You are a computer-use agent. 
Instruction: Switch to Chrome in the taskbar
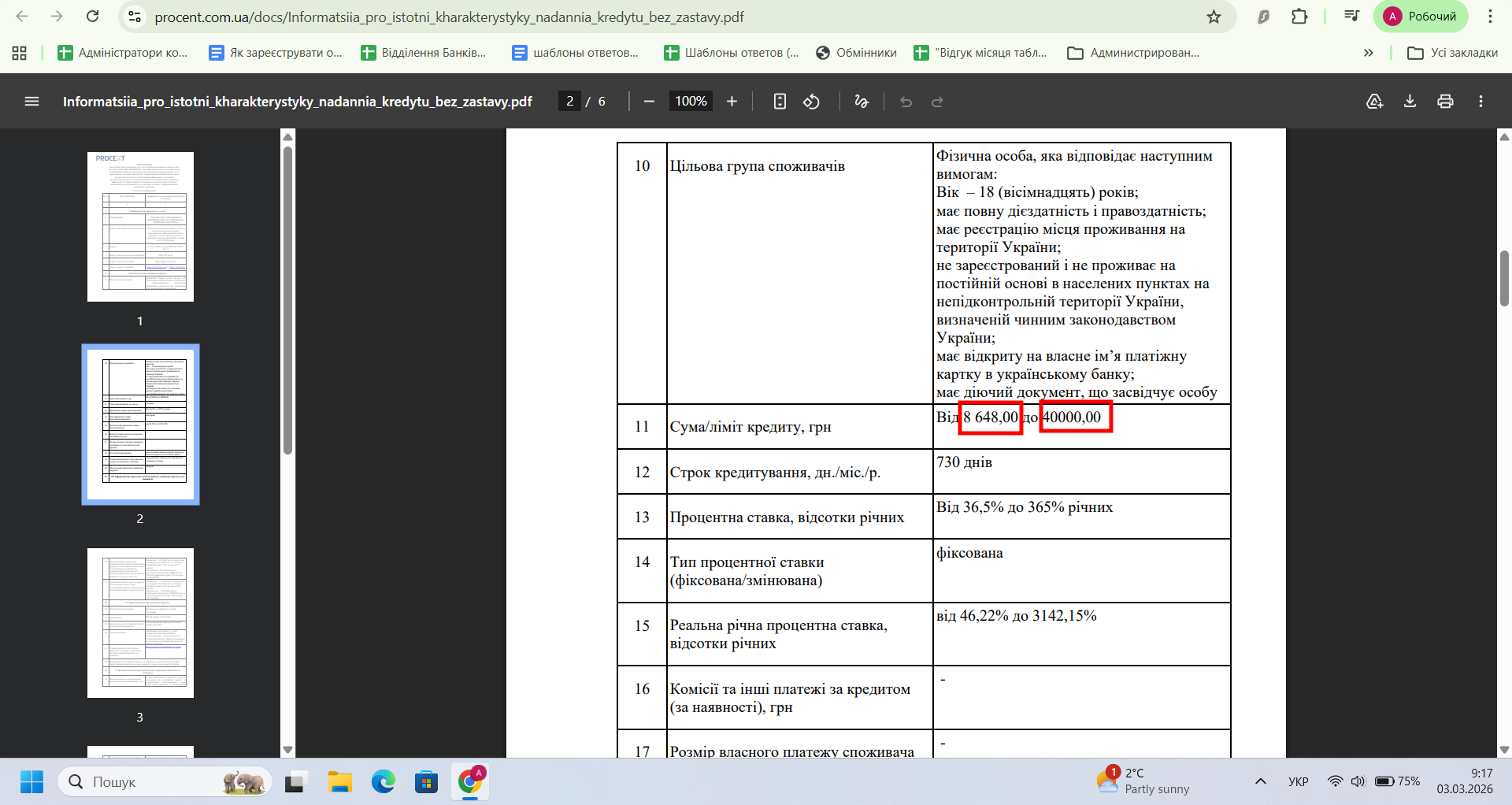point(470,782)
